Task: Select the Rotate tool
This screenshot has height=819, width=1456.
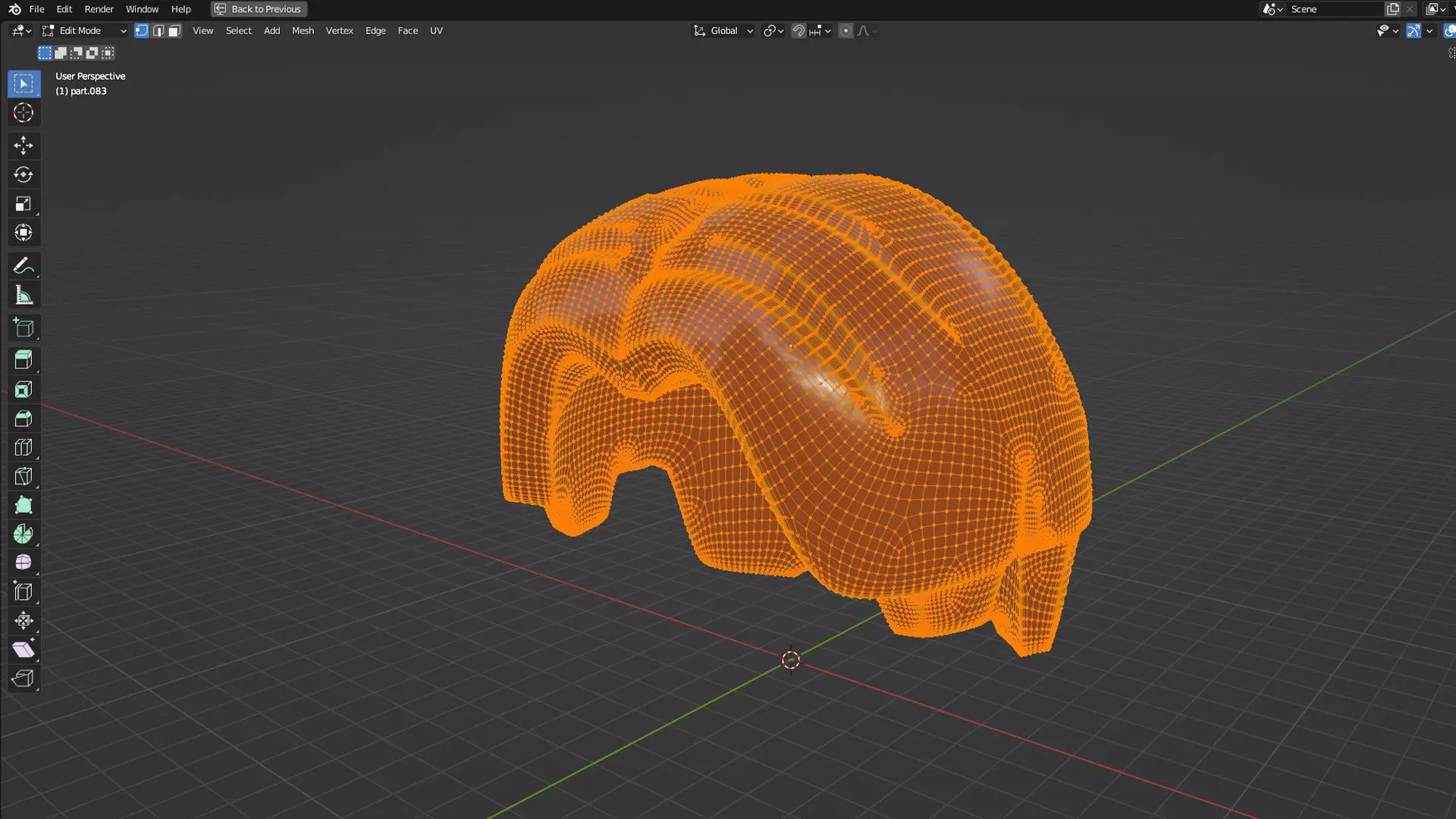Action: pyautogui.click(x=23, y=174)
